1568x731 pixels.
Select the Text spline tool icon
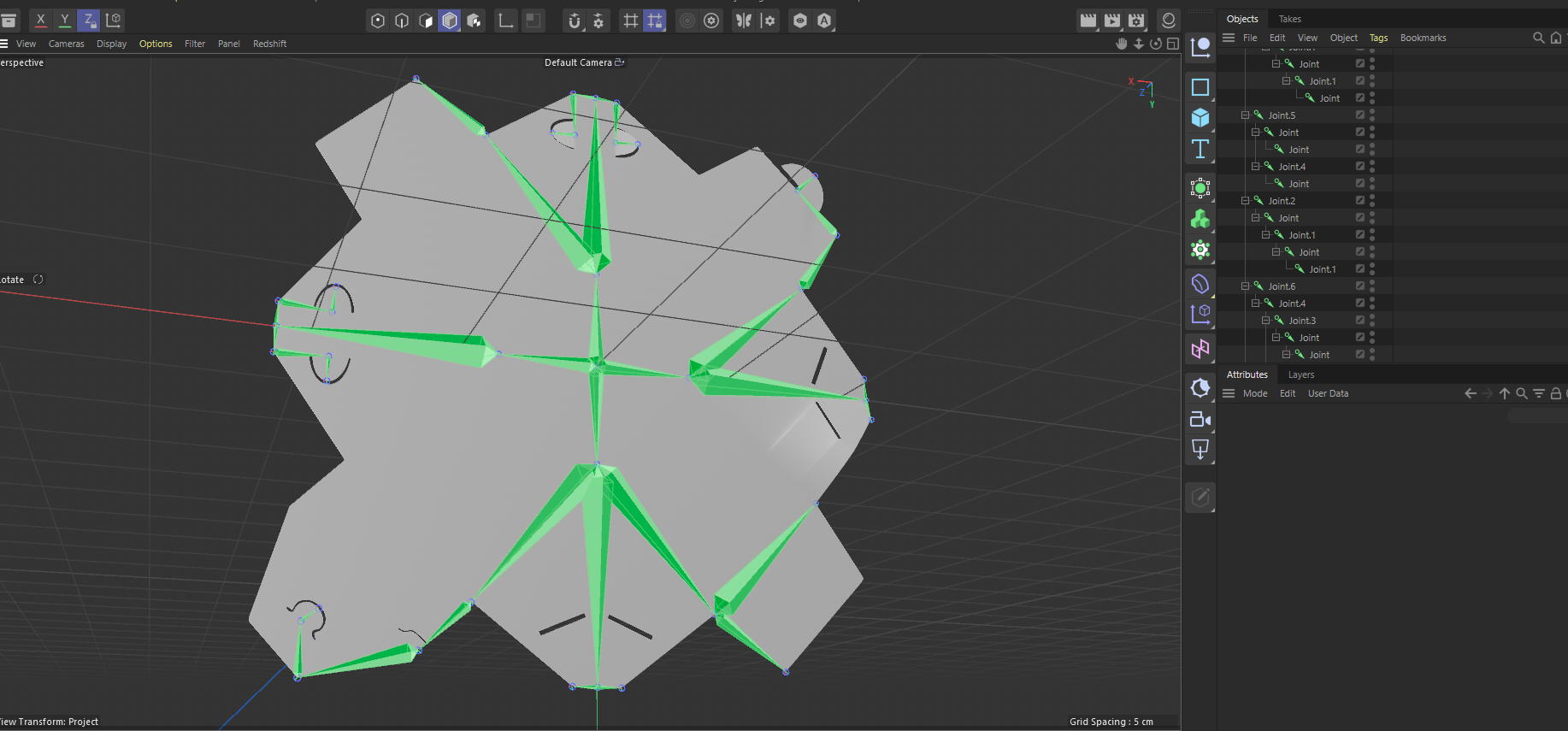pyautogui.click(x=1200, y=150)
